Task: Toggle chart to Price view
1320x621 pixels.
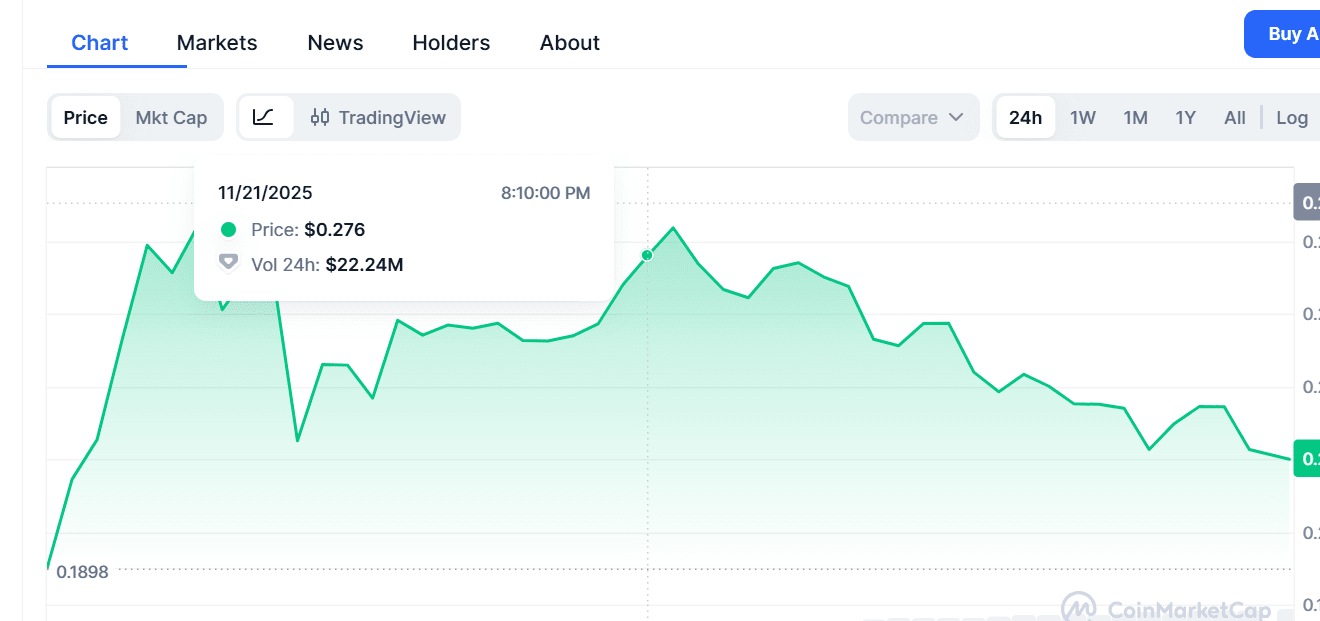Action: (85, 117)
